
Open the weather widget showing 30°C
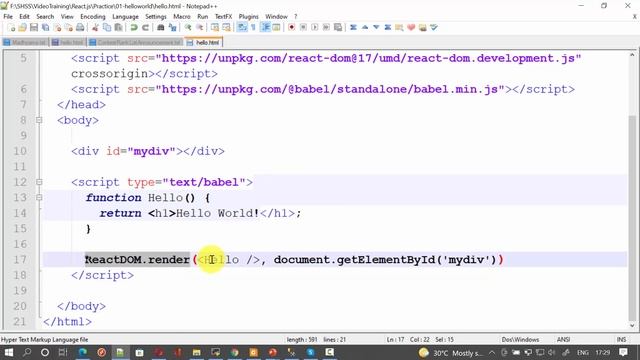(x=450, y=353)
